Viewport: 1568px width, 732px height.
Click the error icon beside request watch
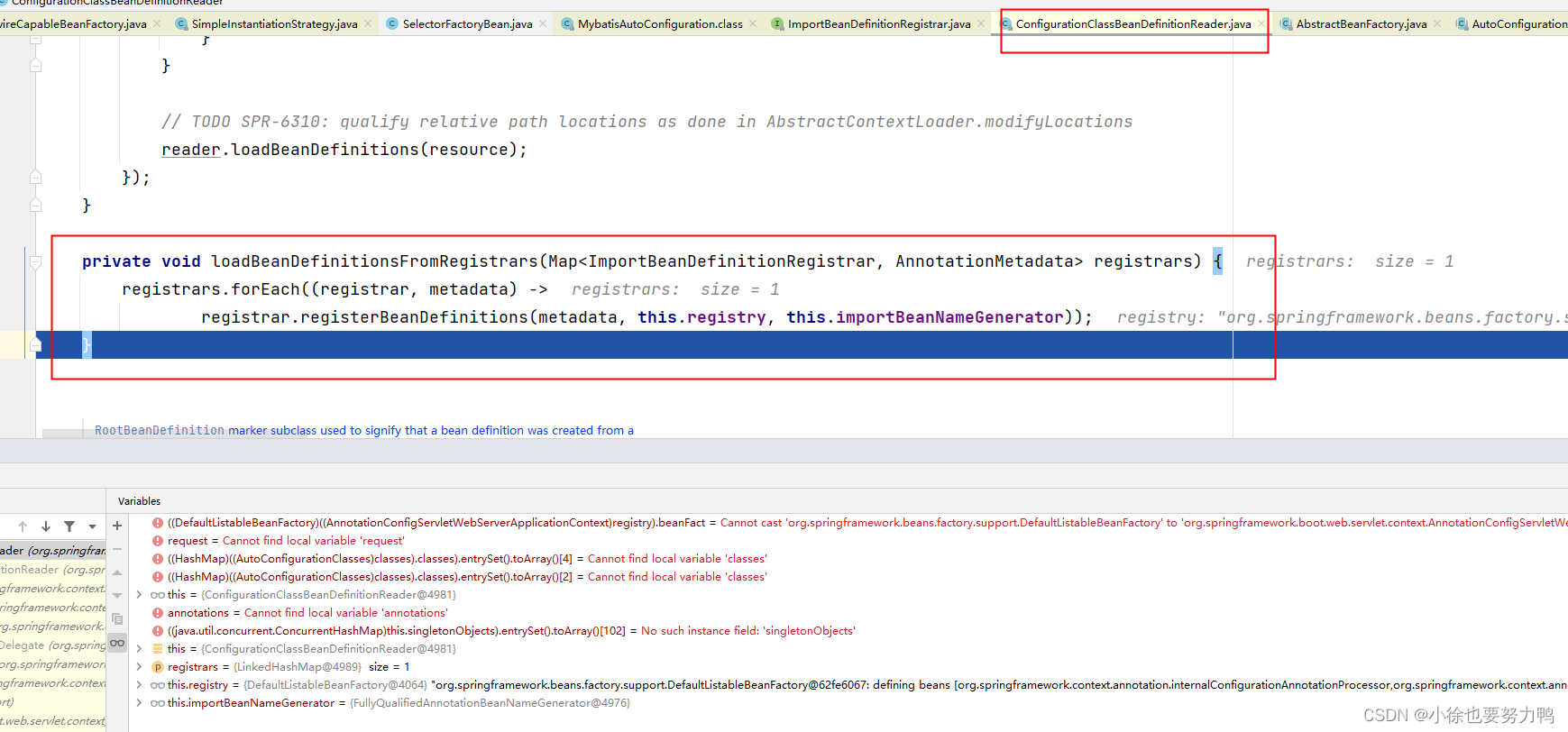pyautogui.click(x=158, y=541)
